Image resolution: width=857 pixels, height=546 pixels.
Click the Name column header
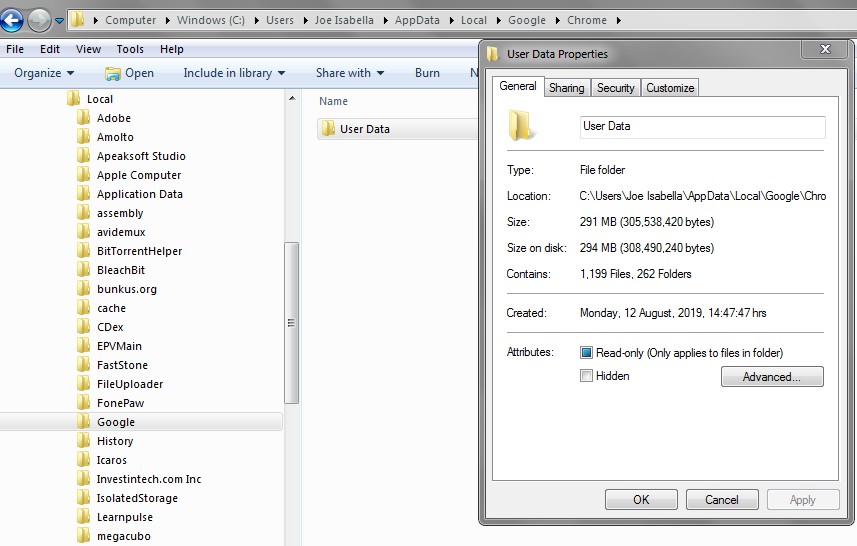point(333,101)
